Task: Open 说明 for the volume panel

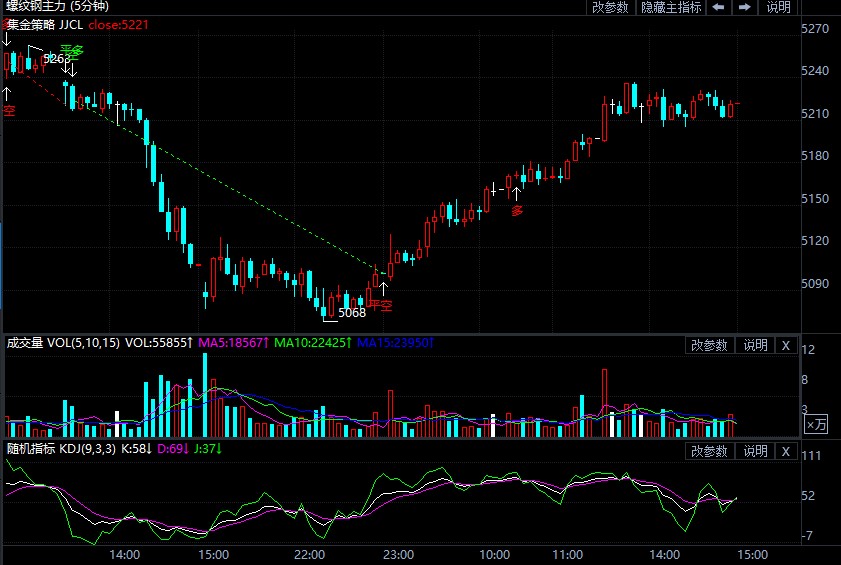Action: (754, 345)
